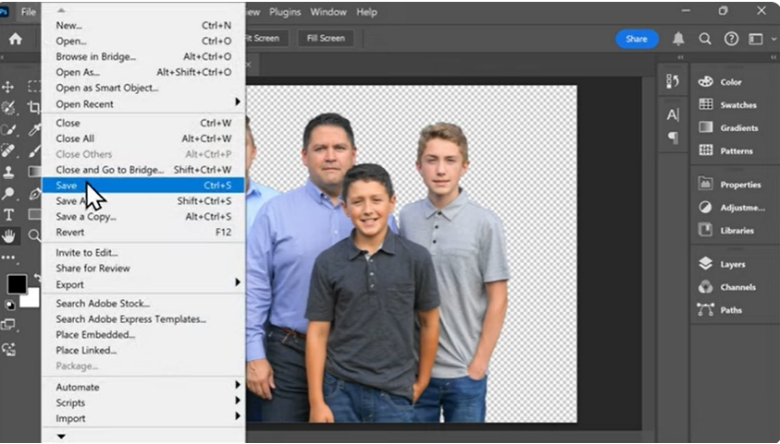Click the Home icon in the options bar
This screenshot has height=444, width=780.
[15, 39]
